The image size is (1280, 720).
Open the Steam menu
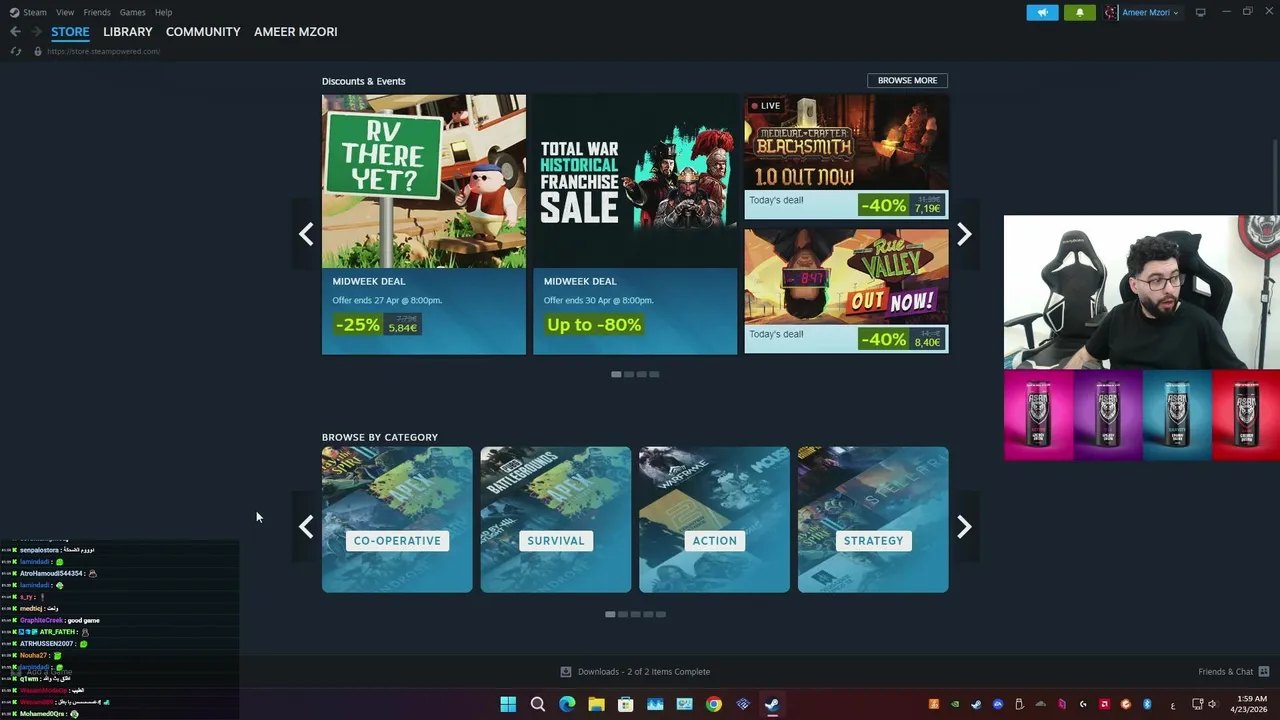pos(35,12)
